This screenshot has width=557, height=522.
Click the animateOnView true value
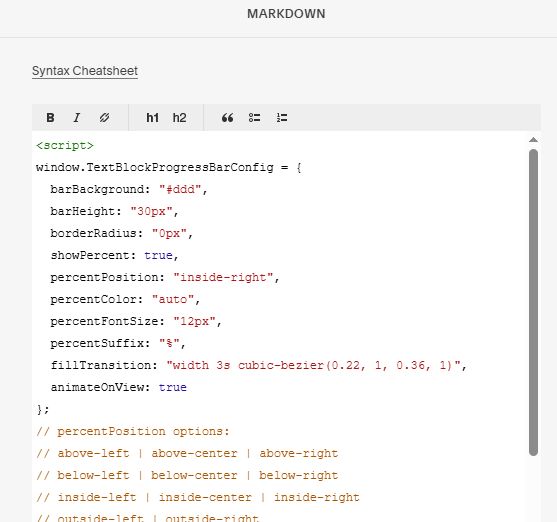point(173,387)
